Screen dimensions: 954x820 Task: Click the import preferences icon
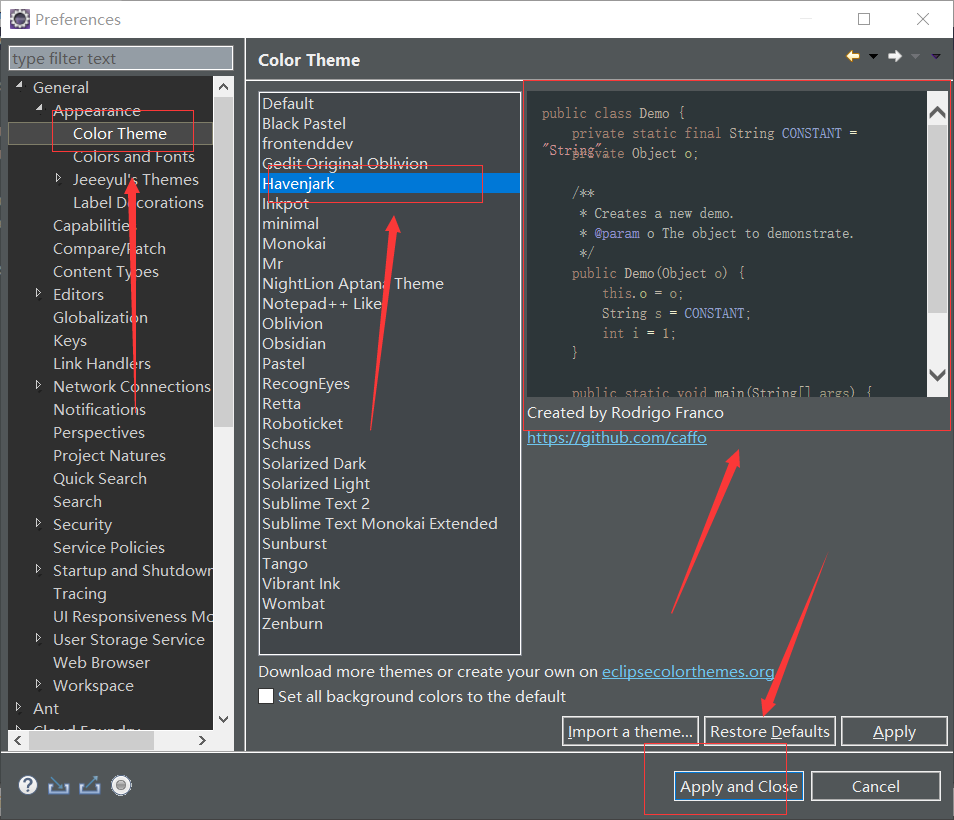(58, 786)
